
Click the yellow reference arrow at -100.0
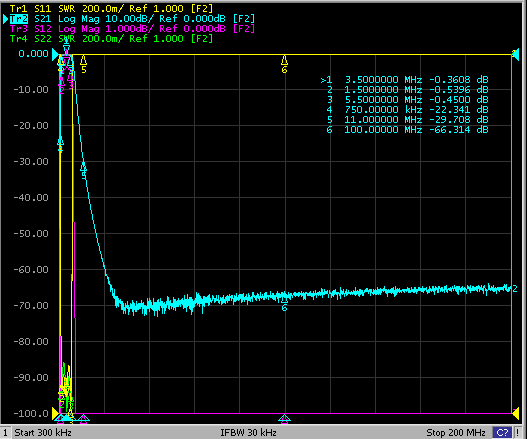(56, 413)
